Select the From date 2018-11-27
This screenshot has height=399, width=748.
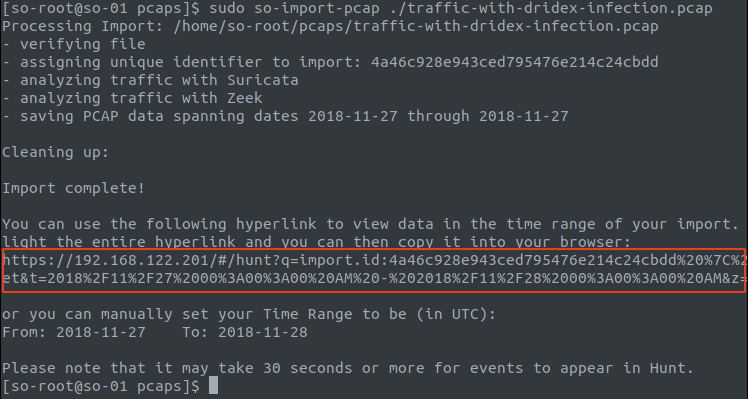click(x=101, y=332)
